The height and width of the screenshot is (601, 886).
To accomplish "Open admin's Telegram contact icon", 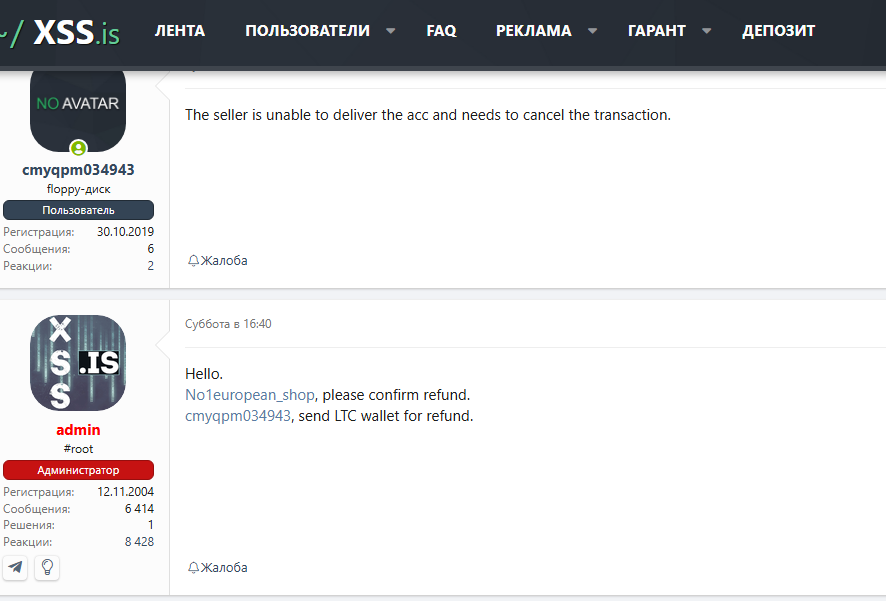I will (x=15, y=568).
